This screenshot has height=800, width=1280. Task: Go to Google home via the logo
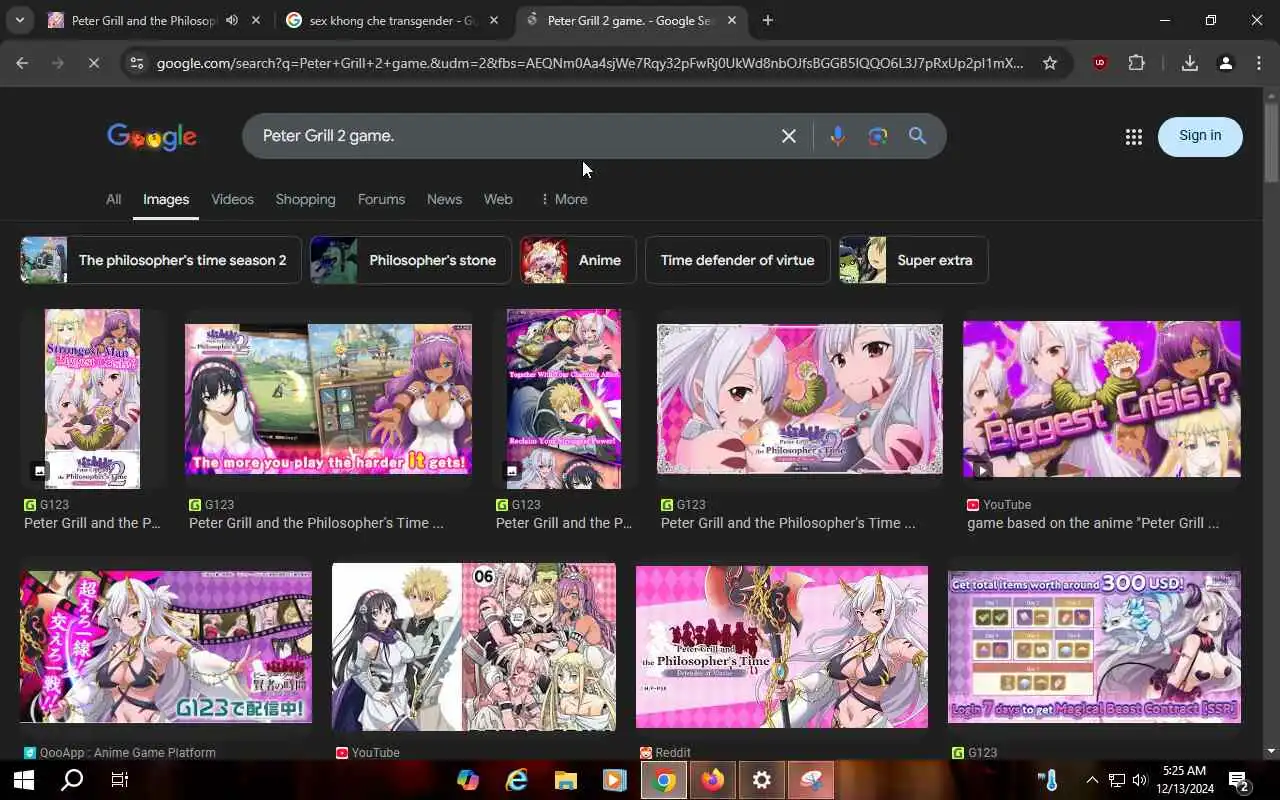coord(152,137)
